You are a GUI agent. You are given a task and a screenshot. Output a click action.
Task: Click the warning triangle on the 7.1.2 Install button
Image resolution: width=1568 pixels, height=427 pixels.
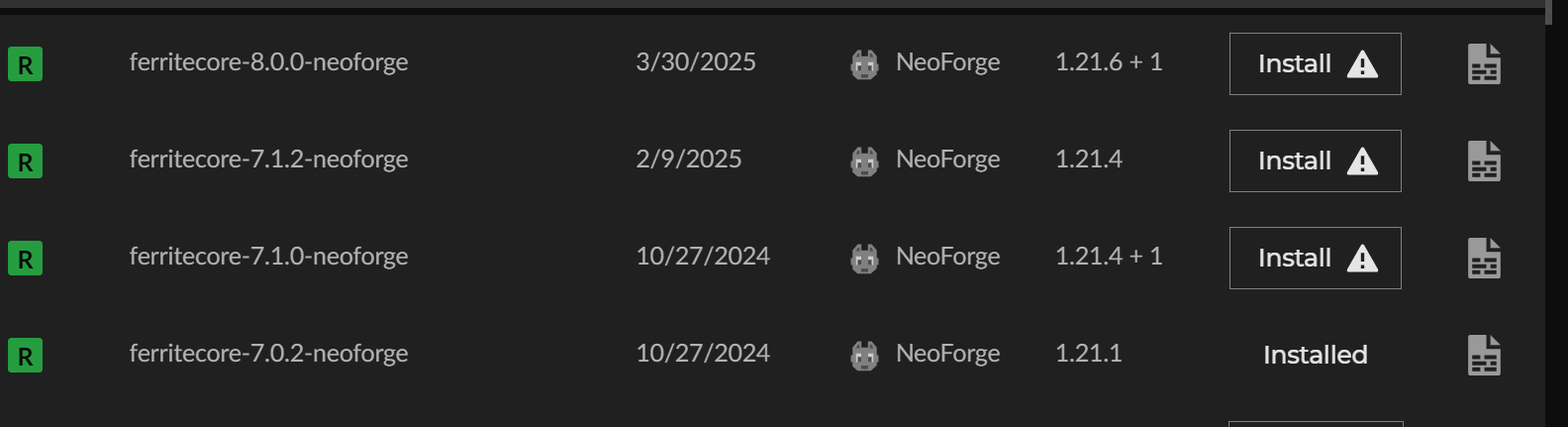tap(1362, 161)
